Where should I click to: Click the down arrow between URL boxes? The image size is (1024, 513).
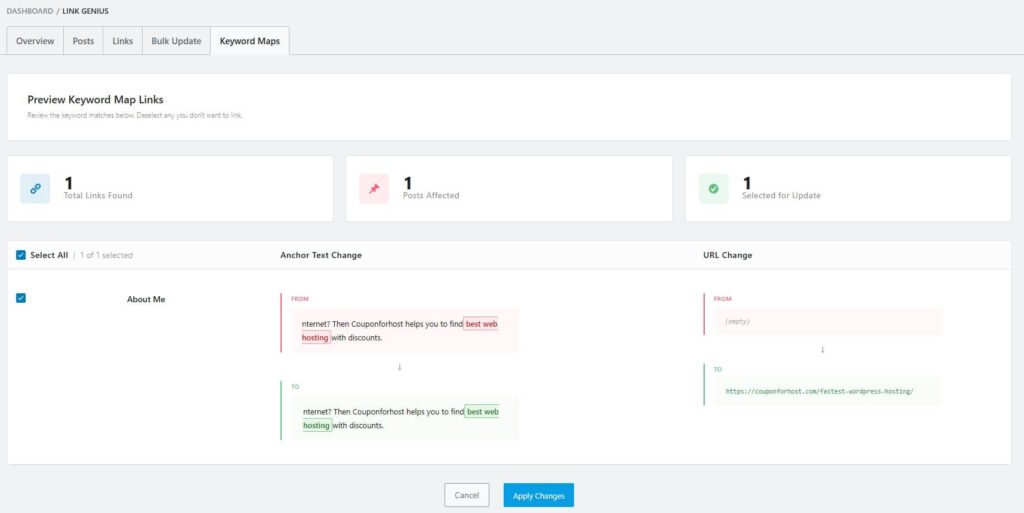coord(822,349)
